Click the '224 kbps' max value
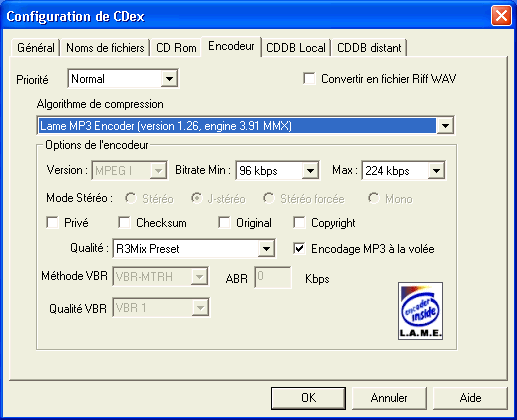The width and height of the screenshot is (517, 420). (387, 171)
